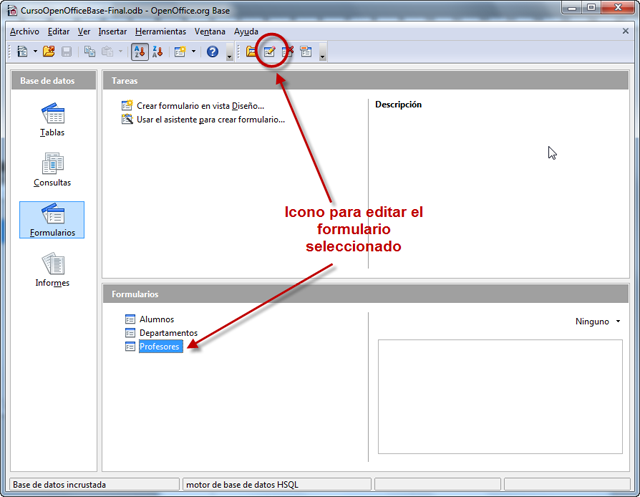Select Formularios in database pane
The height and width of the screenshot is (497, 640).
52,220
